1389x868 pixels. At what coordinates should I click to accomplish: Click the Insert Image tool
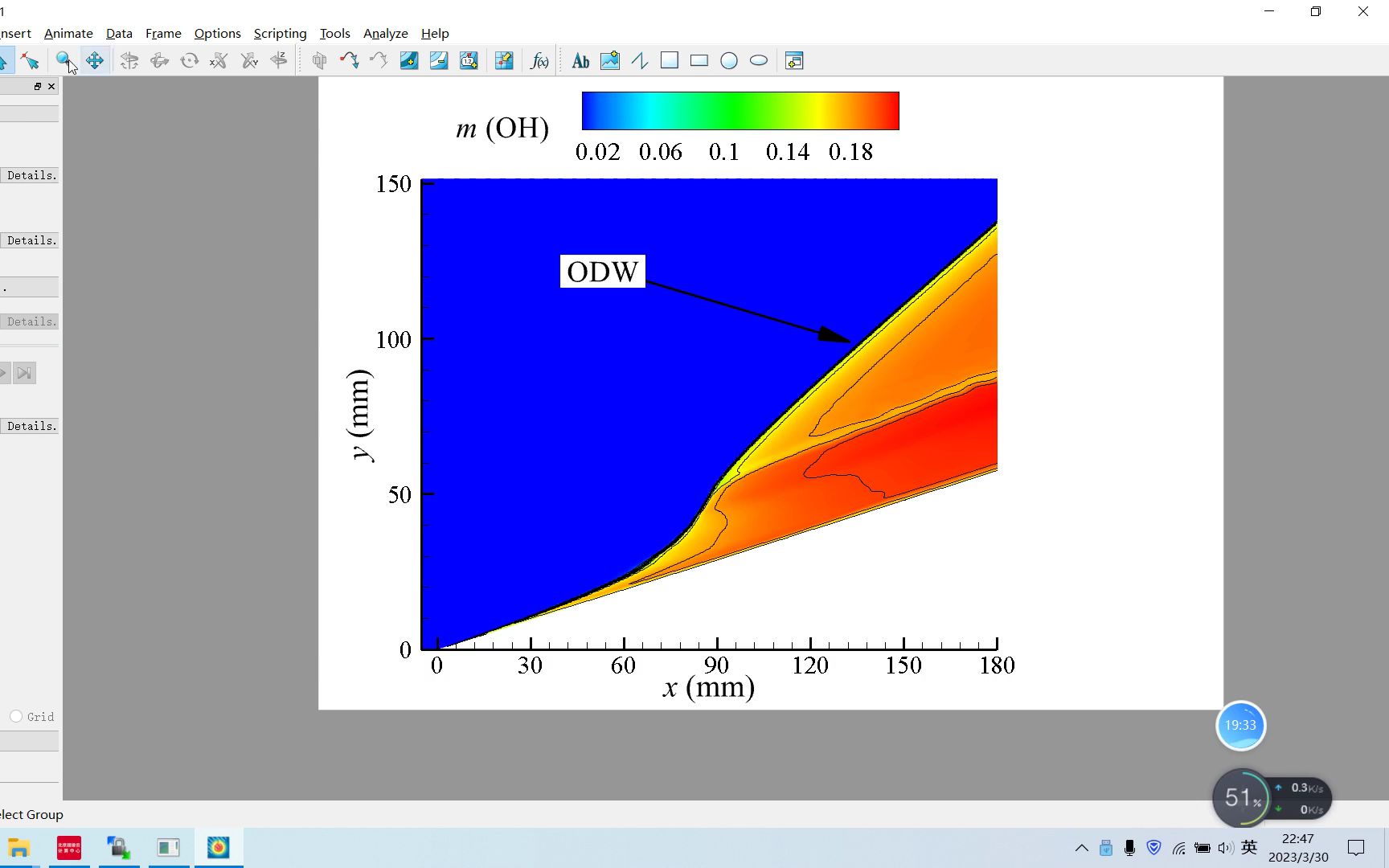tap(610, 60)
